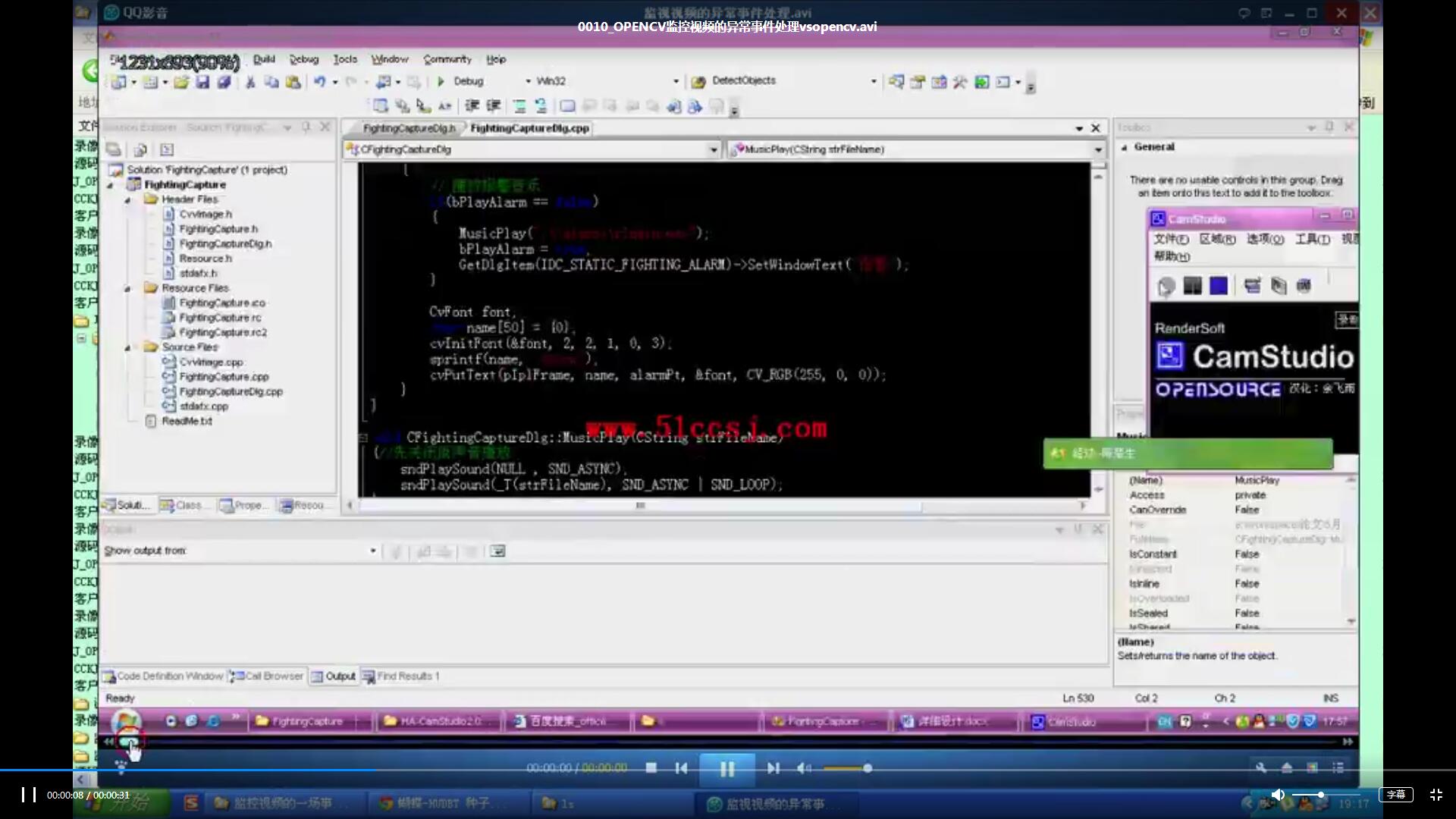Click the Decrease Indent icon in the text editor toolbar
The height and width of the screenshot is (819, 1456).
tap(472, 106)
